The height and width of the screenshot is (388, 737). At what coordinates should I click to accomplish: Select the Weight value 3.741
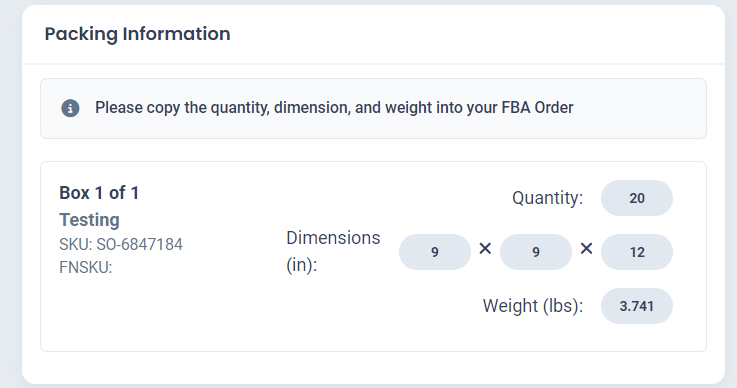(636, 306)
